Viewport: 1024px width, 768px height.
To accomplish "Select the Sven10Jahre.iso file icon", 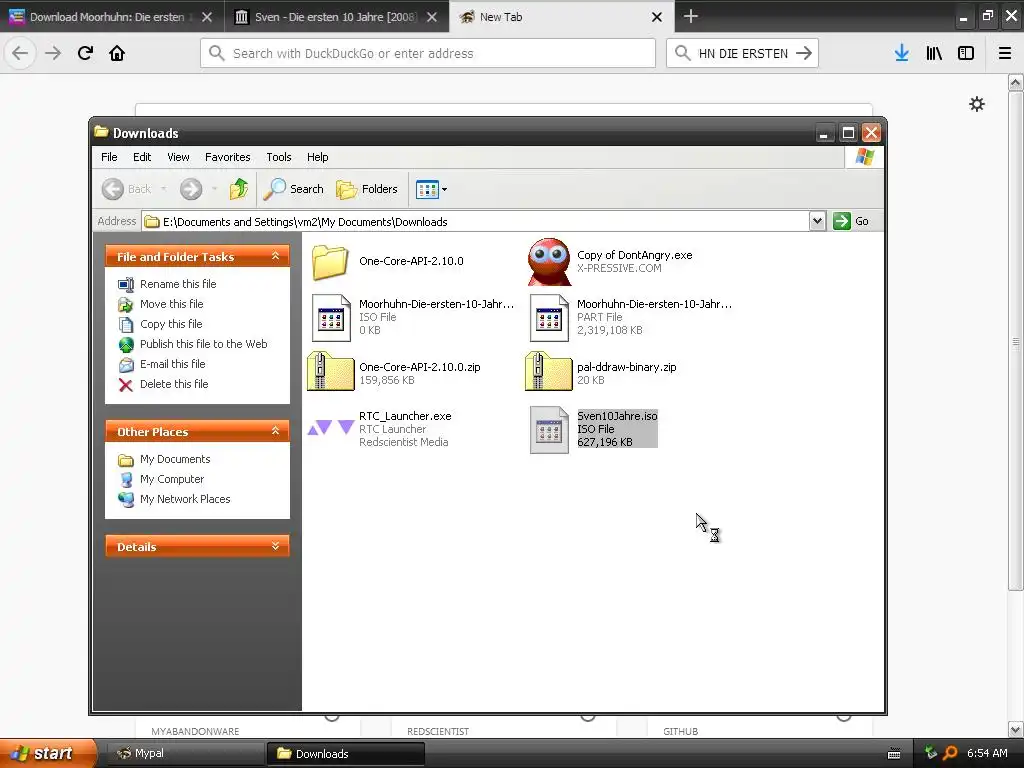I will tap(549, 430).
